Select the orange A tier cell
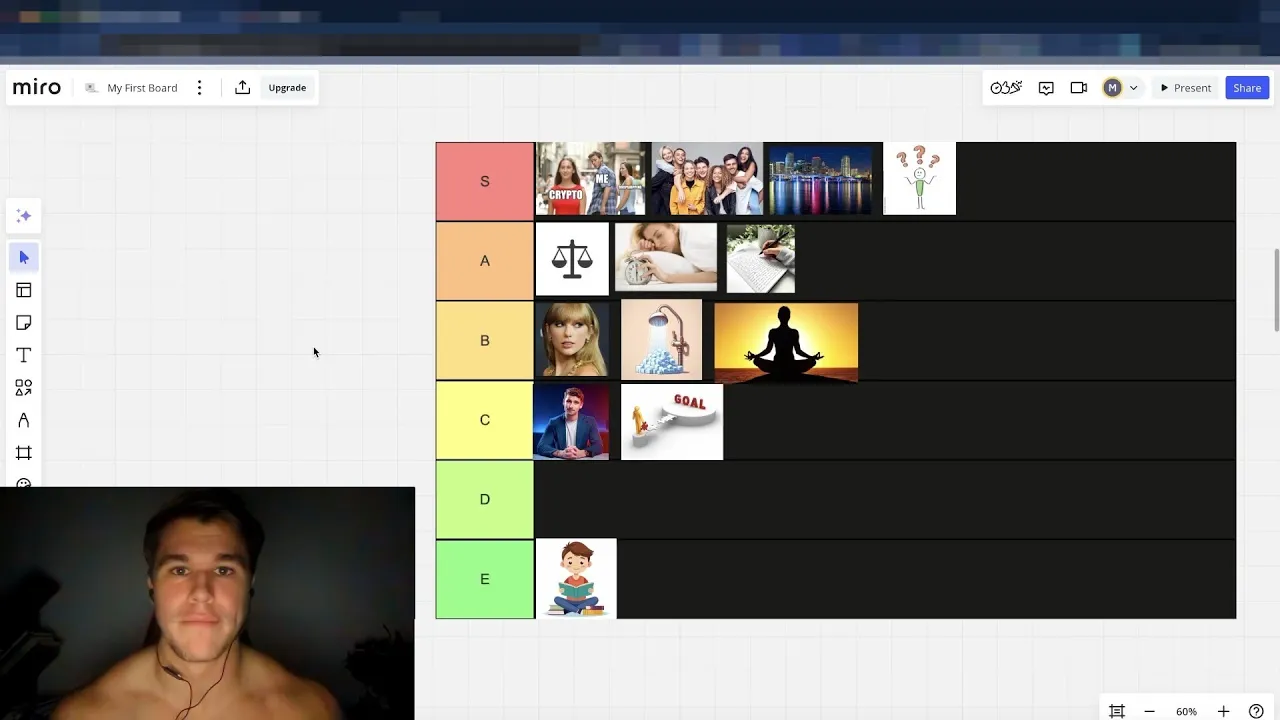 point(485,261)
